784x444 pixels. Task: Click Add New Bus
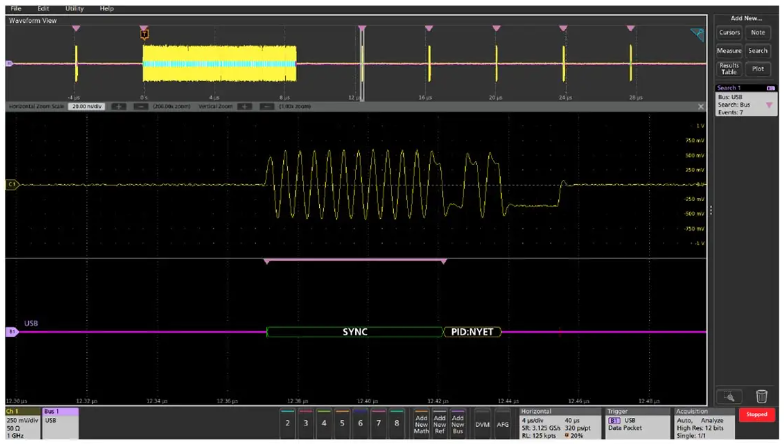point(458,424)
